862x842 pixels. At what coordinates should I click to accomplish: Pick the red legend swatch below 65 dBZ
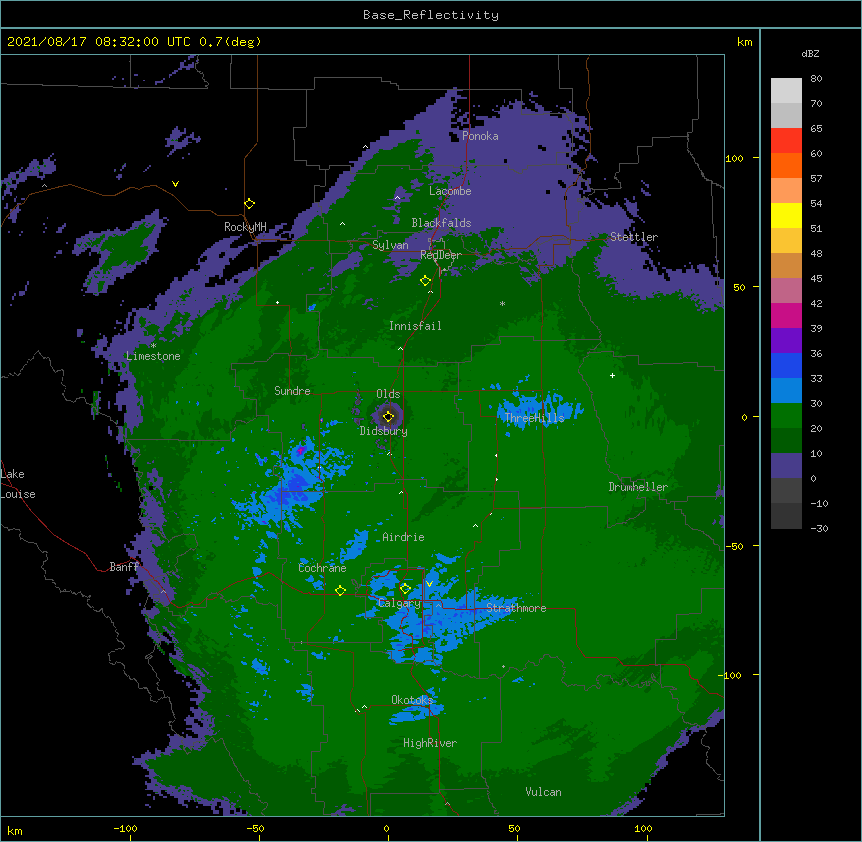tap(786, 140)
